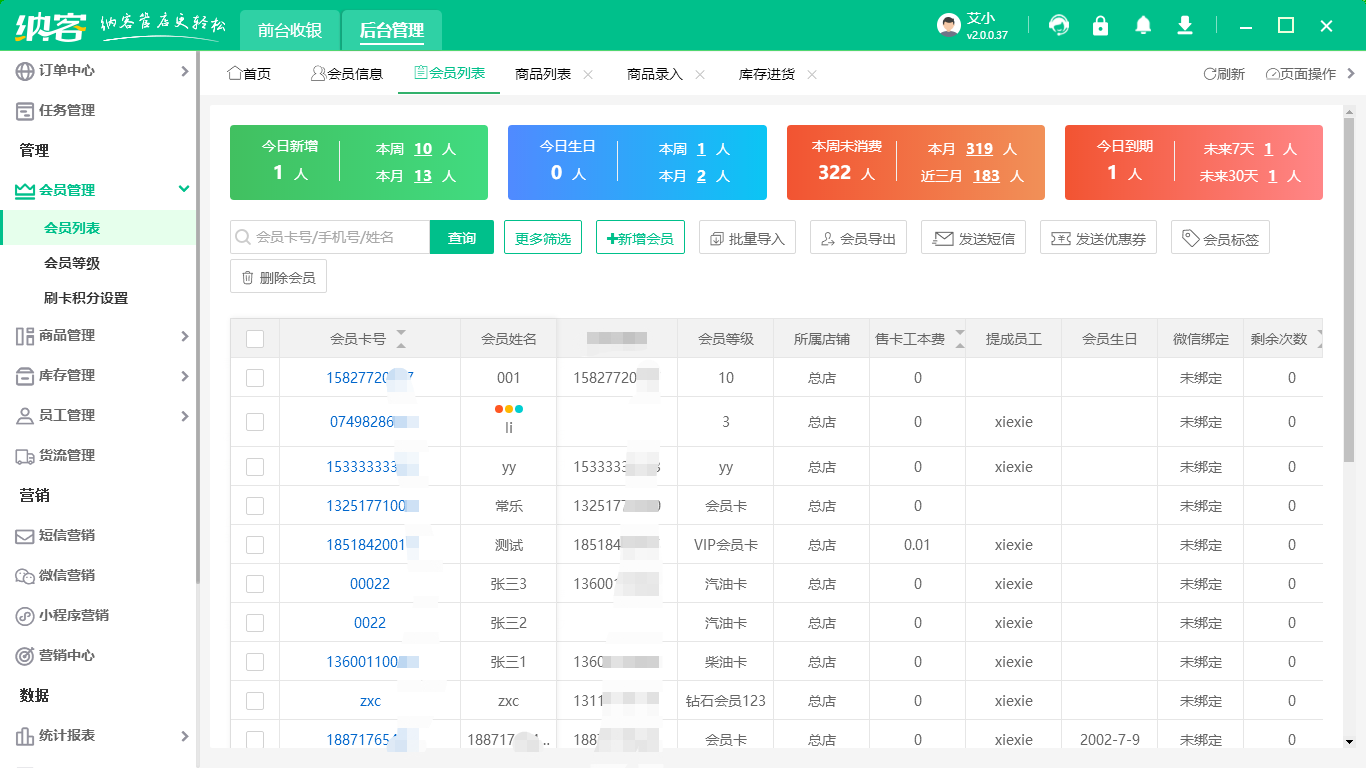
Task: Open 短信营销 in the sidebar
Action: [x=67, y=535]
